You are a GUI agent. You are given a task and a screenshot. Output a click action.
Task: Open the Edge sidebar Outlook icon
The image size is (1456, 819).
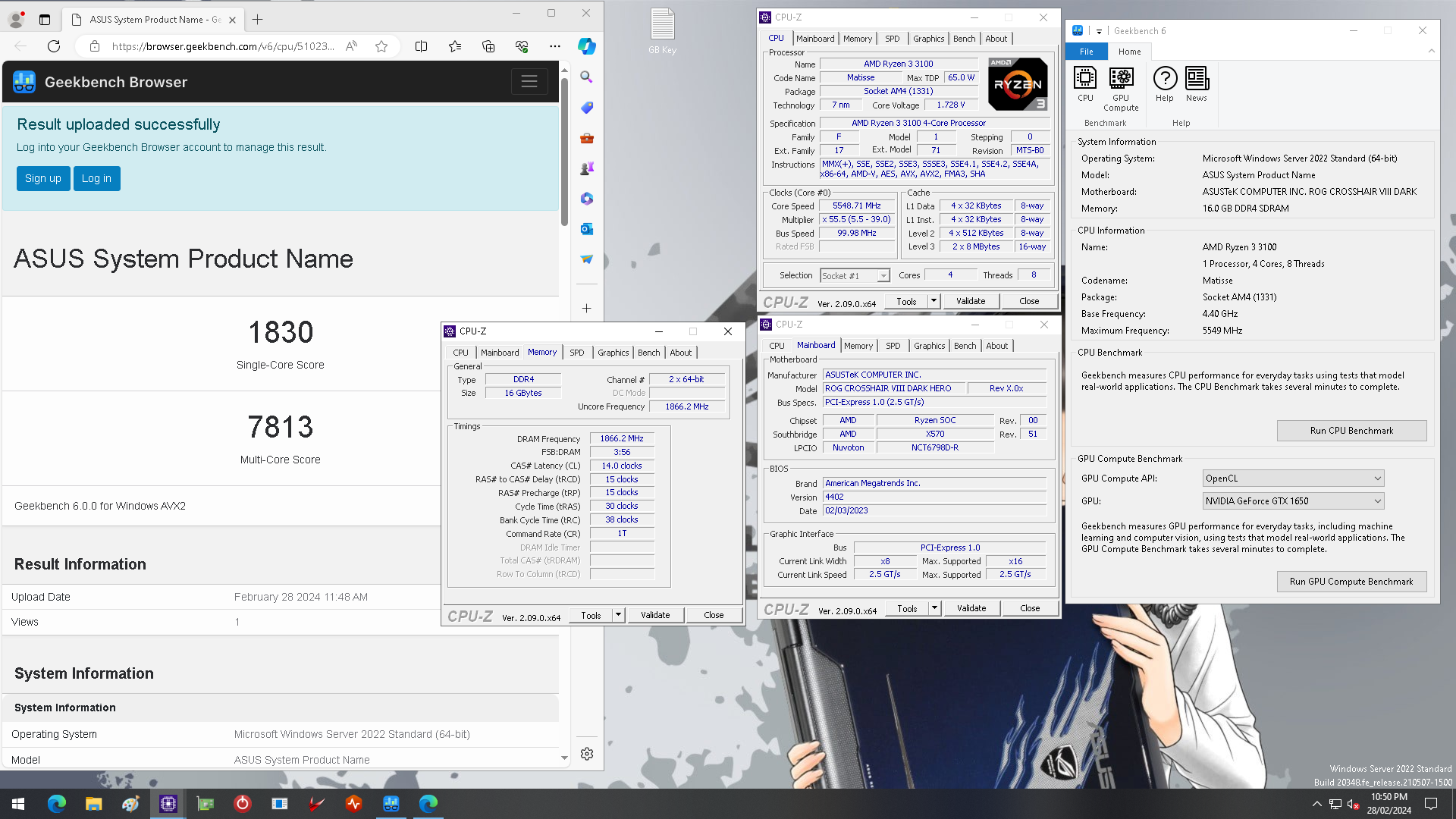[x=587, y=228]
